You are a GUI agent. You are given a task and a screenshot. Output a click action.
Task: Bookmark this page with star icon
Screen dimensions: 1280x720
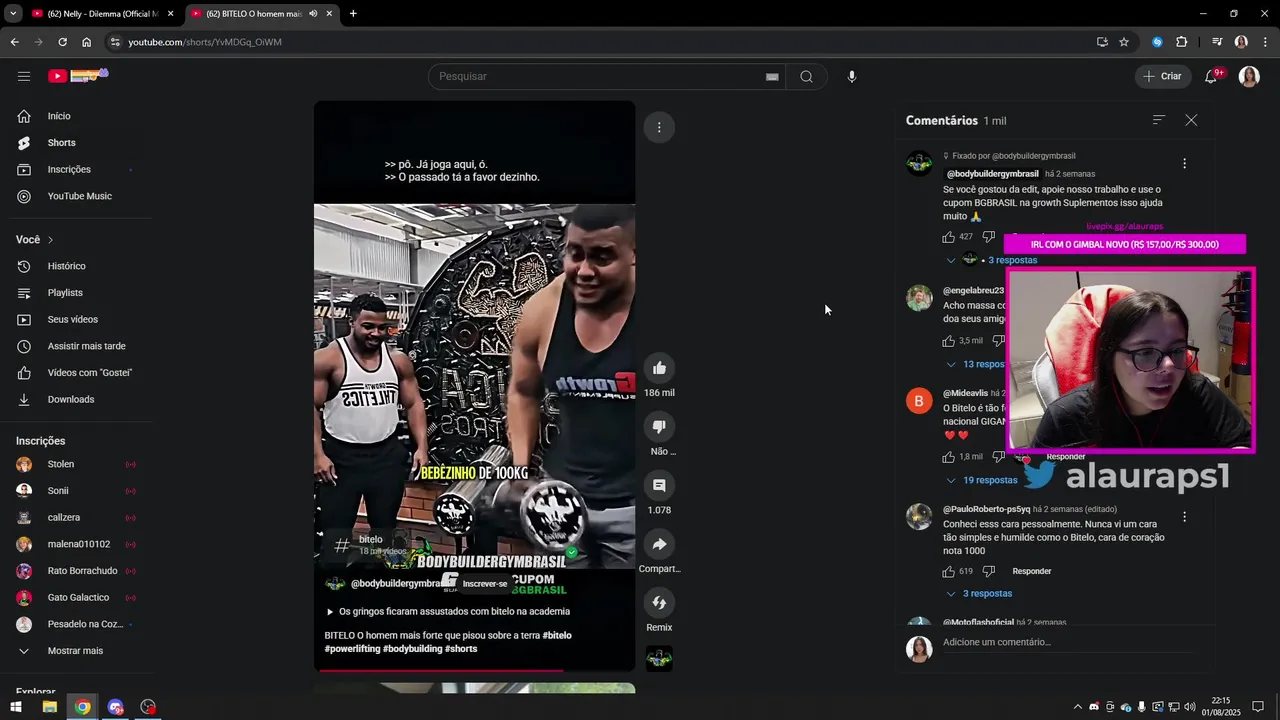[x=1124, y=42]
